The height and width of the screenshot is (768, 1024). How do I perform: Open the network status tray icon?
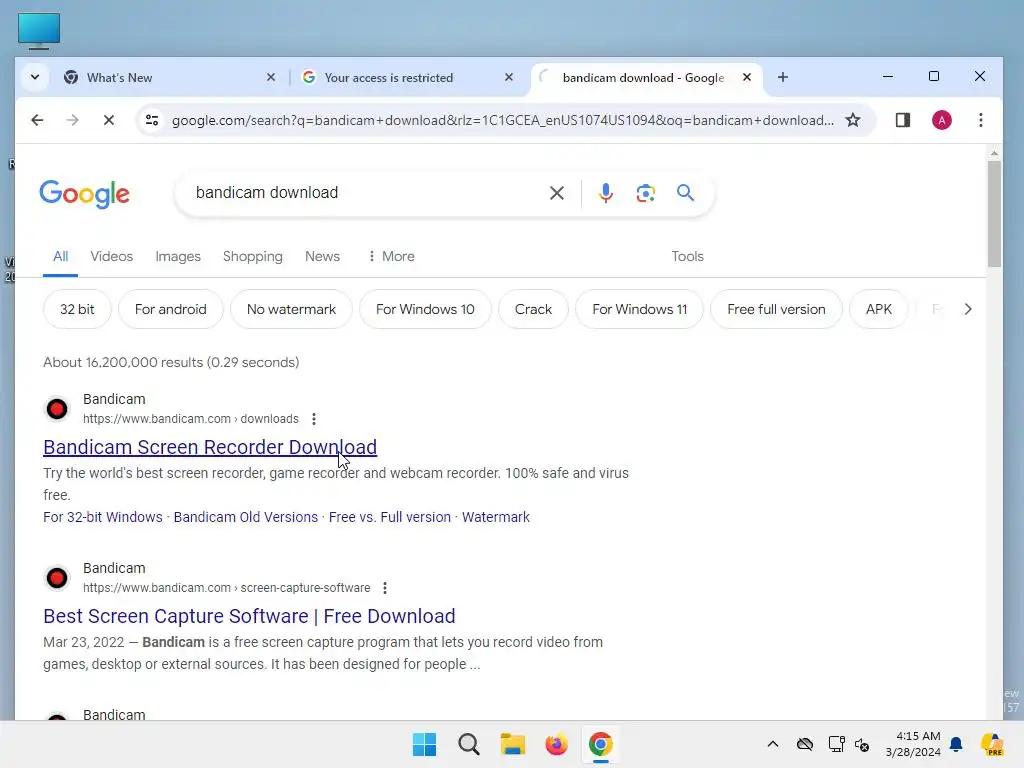(x=836, y=744)
